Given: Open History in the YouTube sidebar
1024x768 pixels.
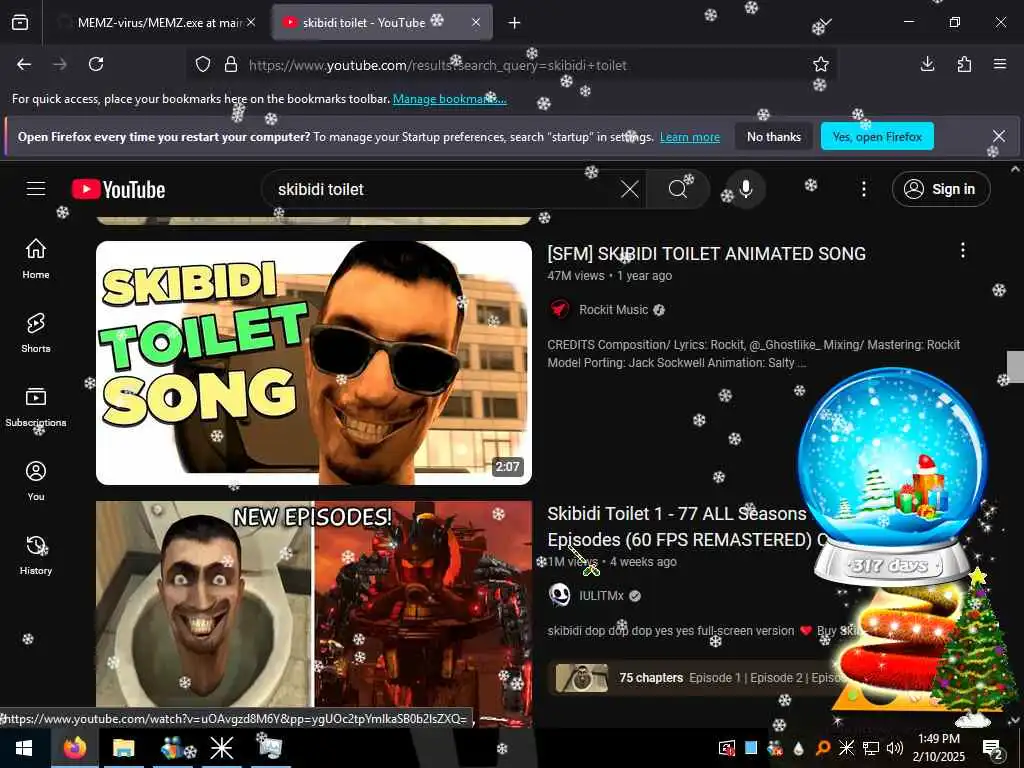Looking at the screenshot, I should (36, 555).
